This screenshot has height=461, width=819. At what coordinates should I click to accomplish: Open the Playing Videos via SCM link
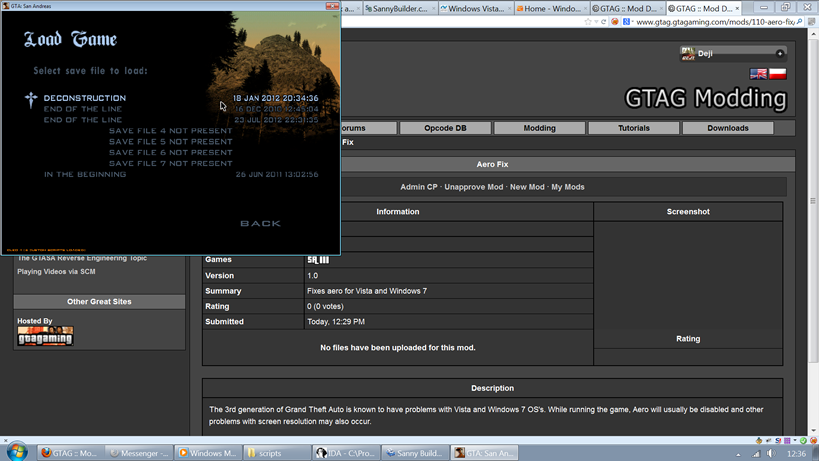point(56,272)
